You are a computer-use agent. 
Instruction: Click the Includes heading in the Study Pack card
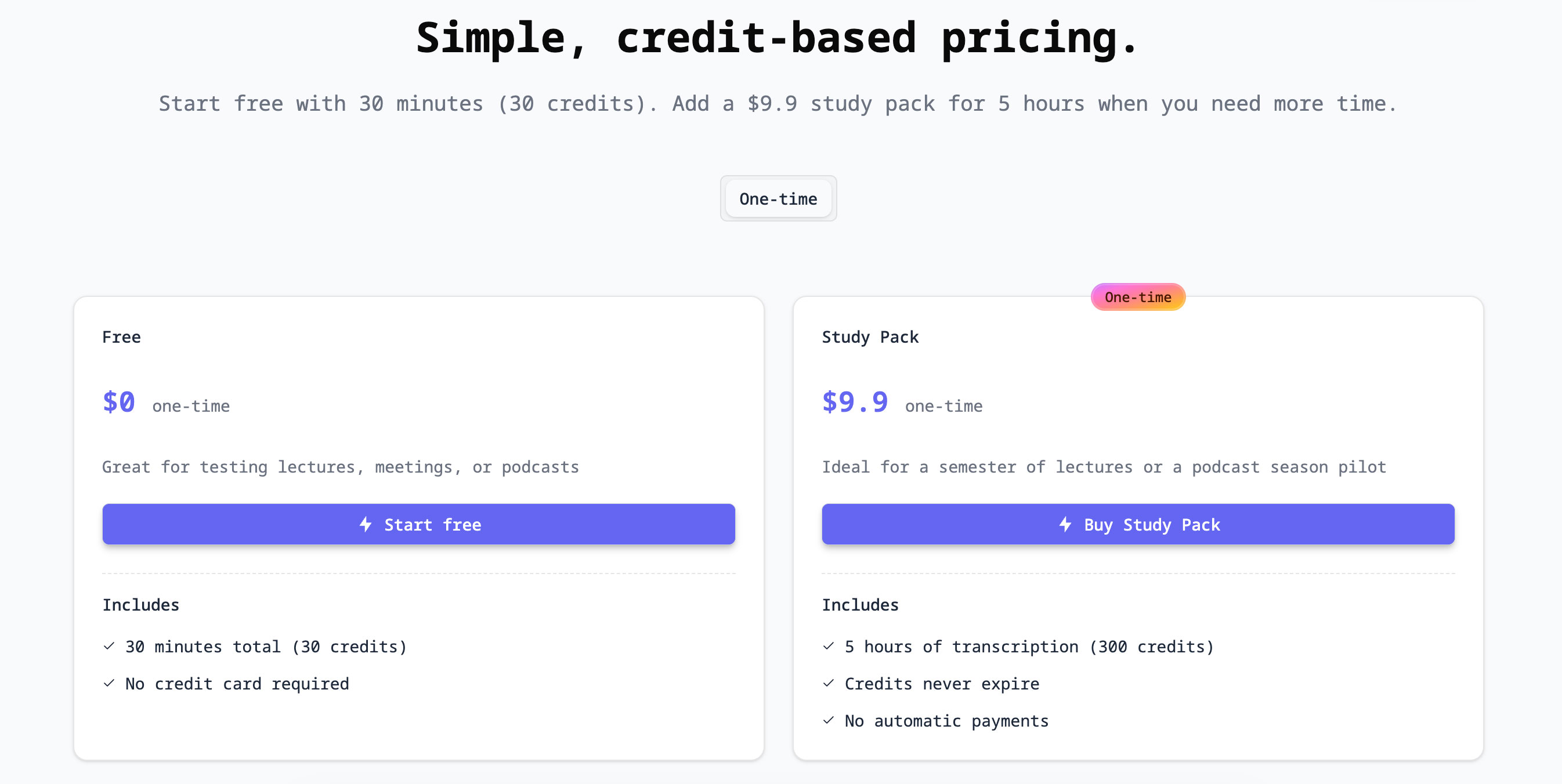pyautogui.click(x=860, y=605)
